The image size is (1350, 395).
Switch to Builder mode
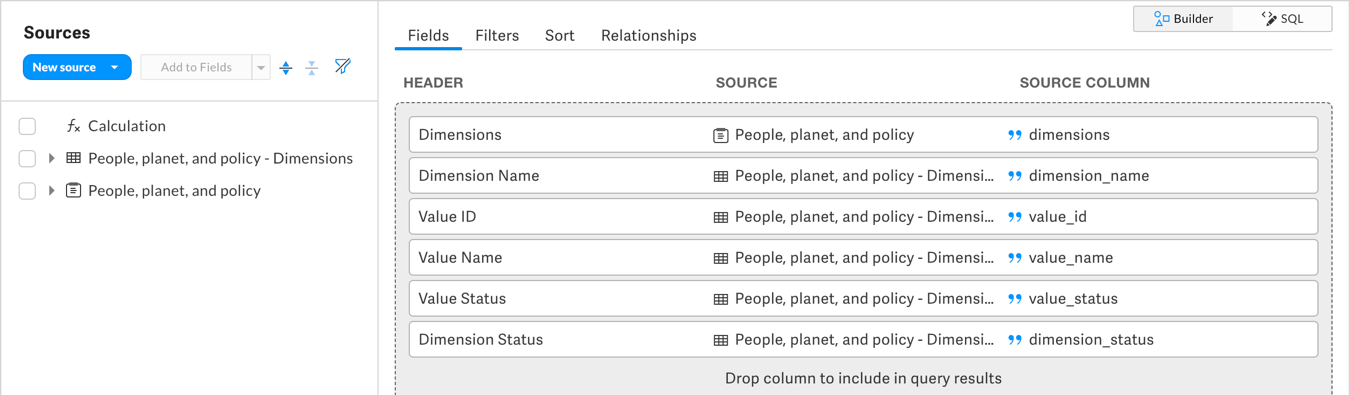click(x=1183, y=18)
